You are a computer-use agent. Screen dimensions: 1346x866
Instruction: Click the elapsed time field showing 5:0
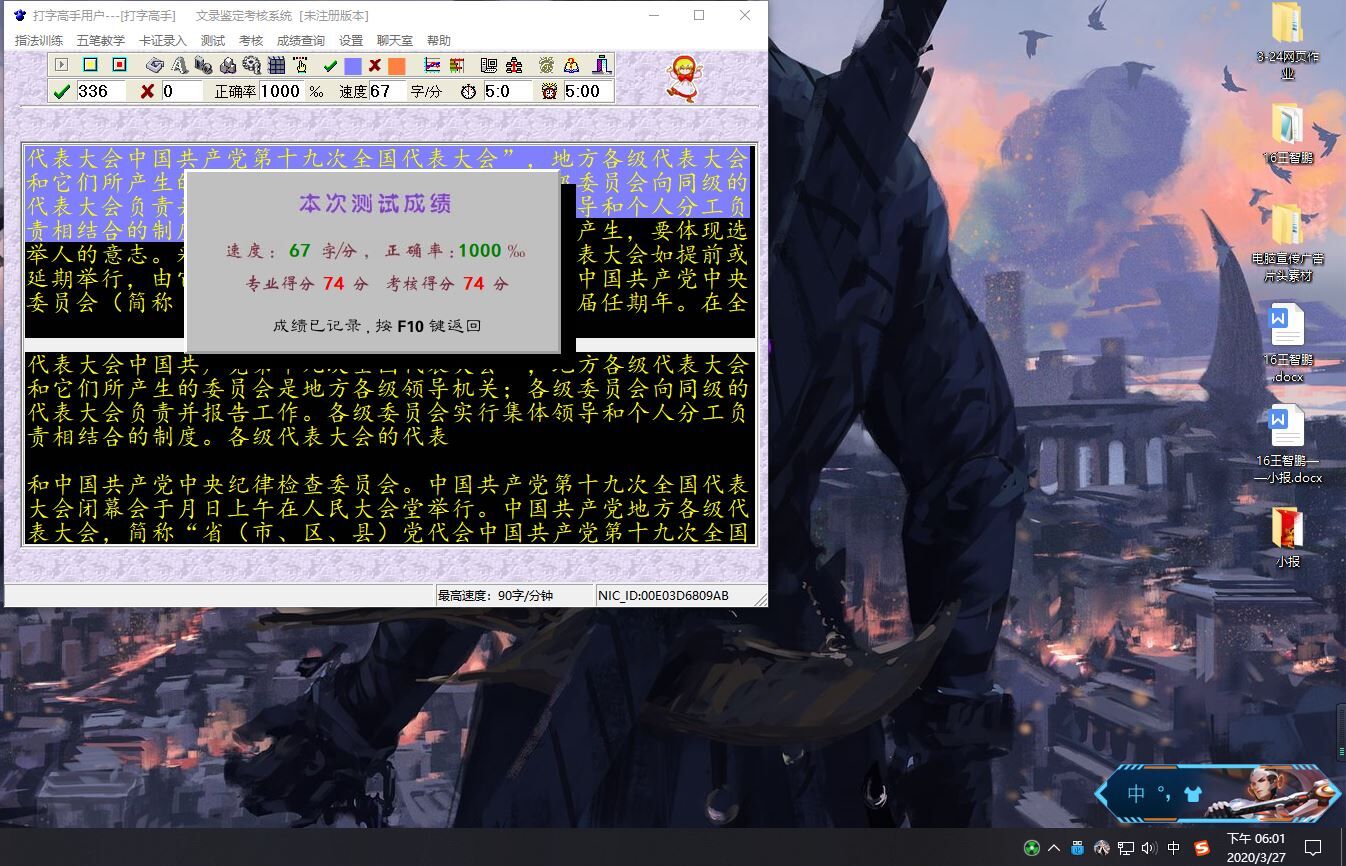click(508, 91)
